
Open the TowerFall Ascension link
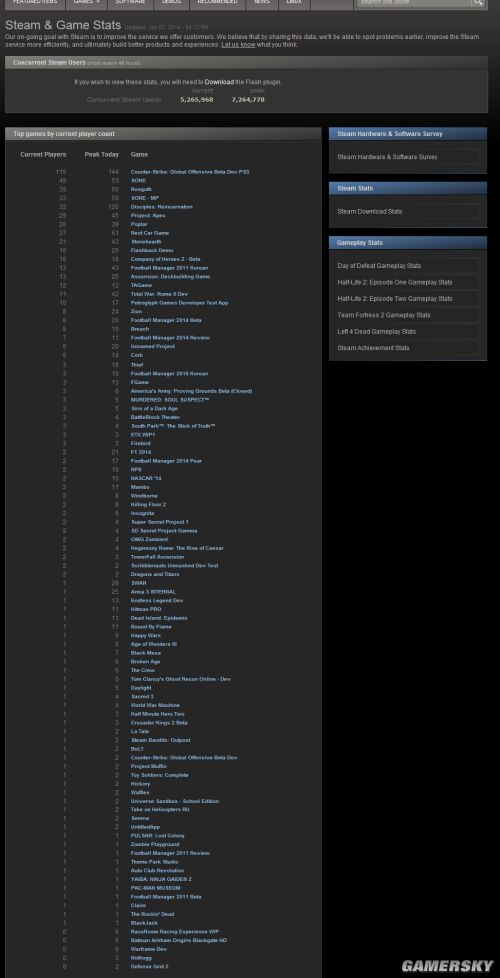coord(157,557)
